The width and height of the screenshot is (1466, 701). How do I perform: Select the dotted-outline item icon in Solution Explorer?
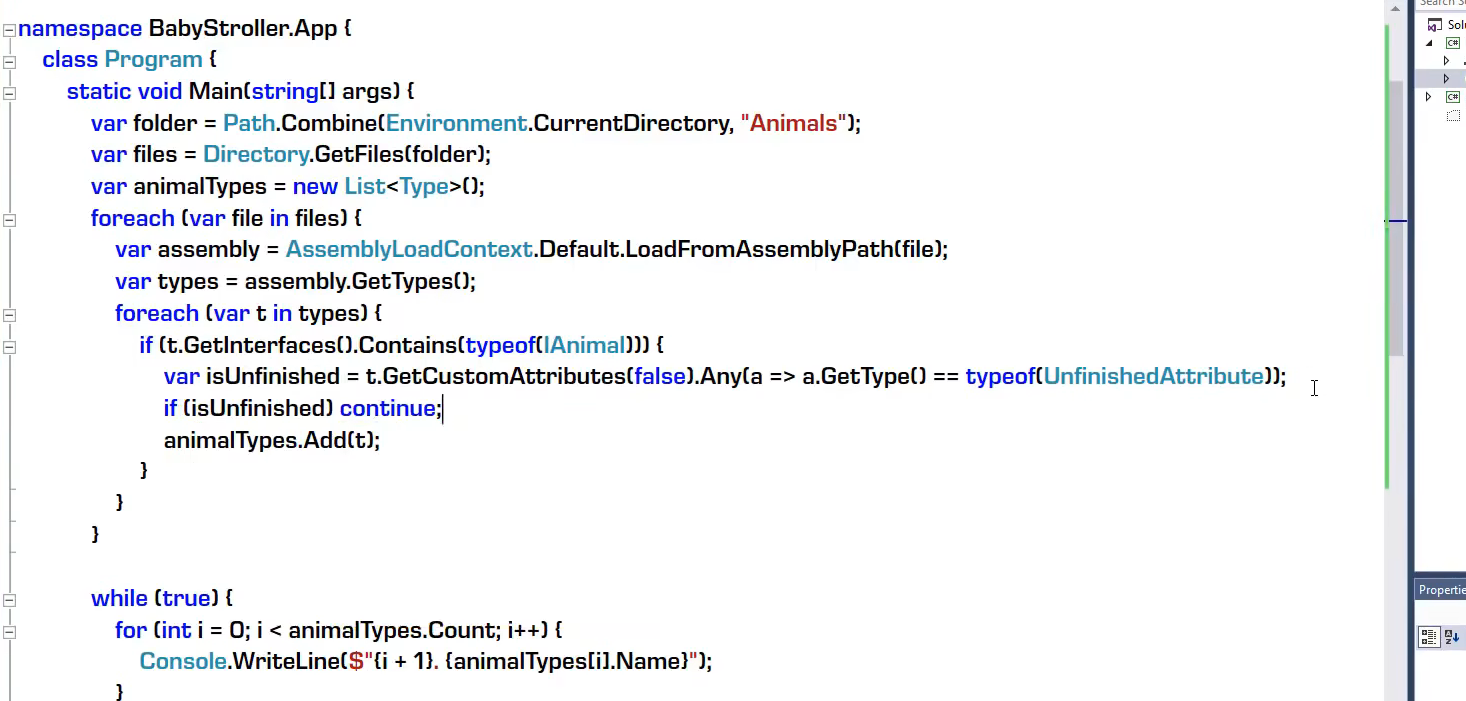[1453, 116]
